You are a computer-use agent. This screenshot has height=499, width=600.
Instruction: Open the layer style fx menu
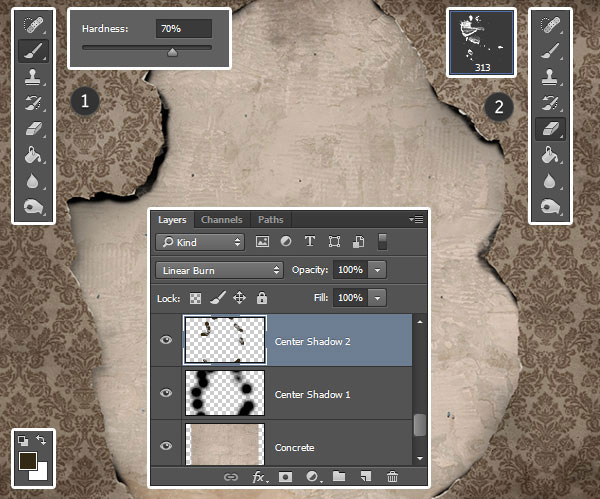click(x=258, y=478)
